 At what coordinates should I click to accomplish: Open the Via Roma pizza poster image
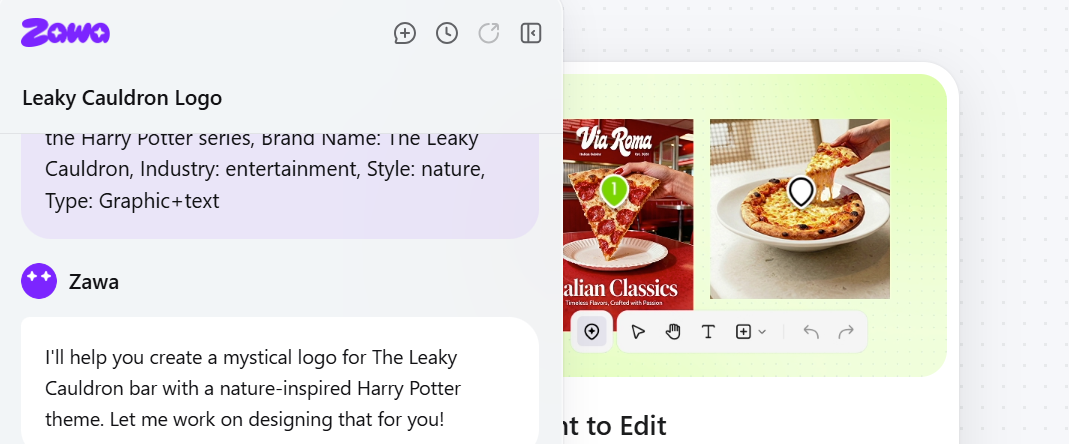pos(629,216)
